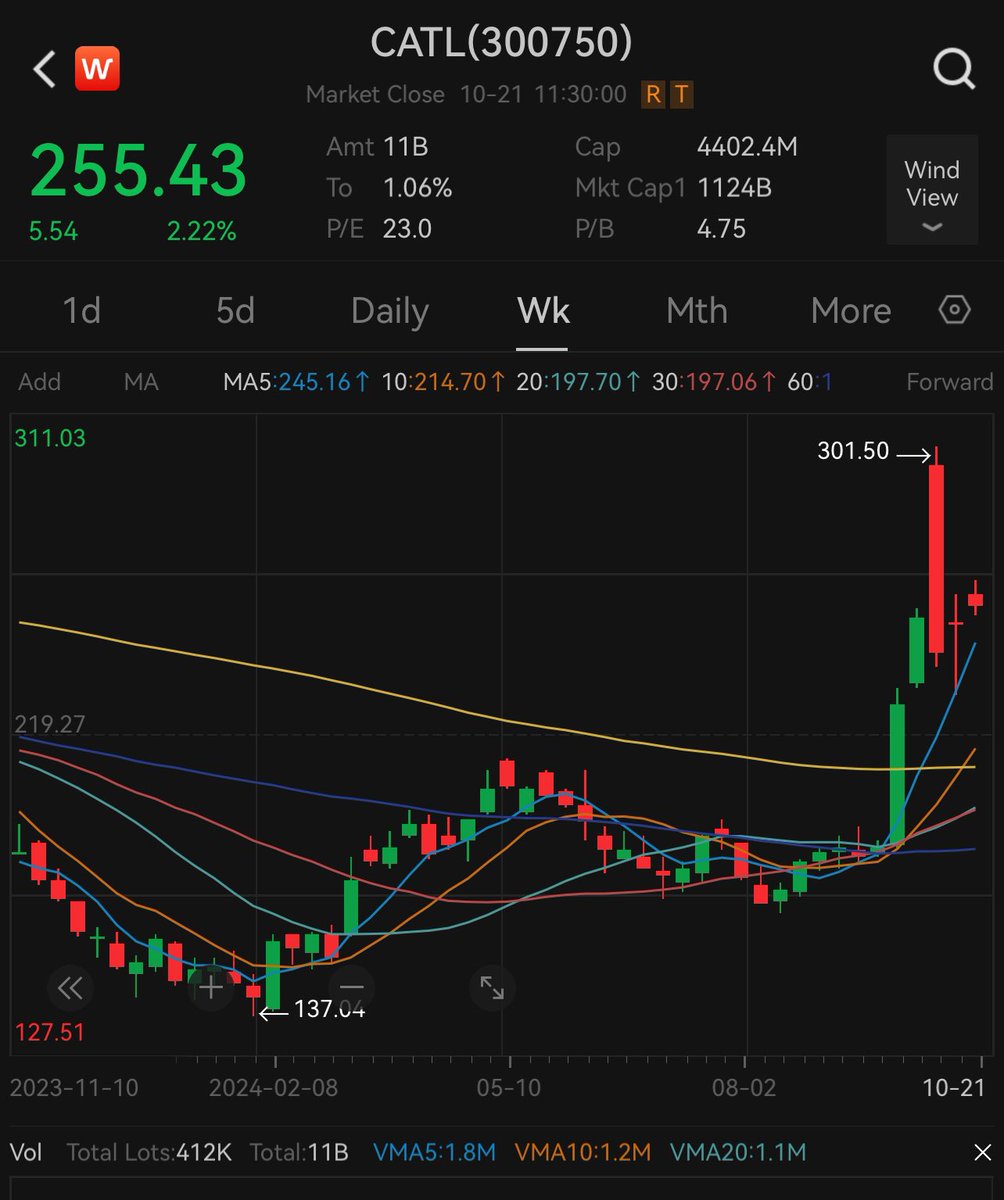This screenshot has height=1200, width=1004.
Task: Click the CATL(300750) title
Action: point(501,42)
